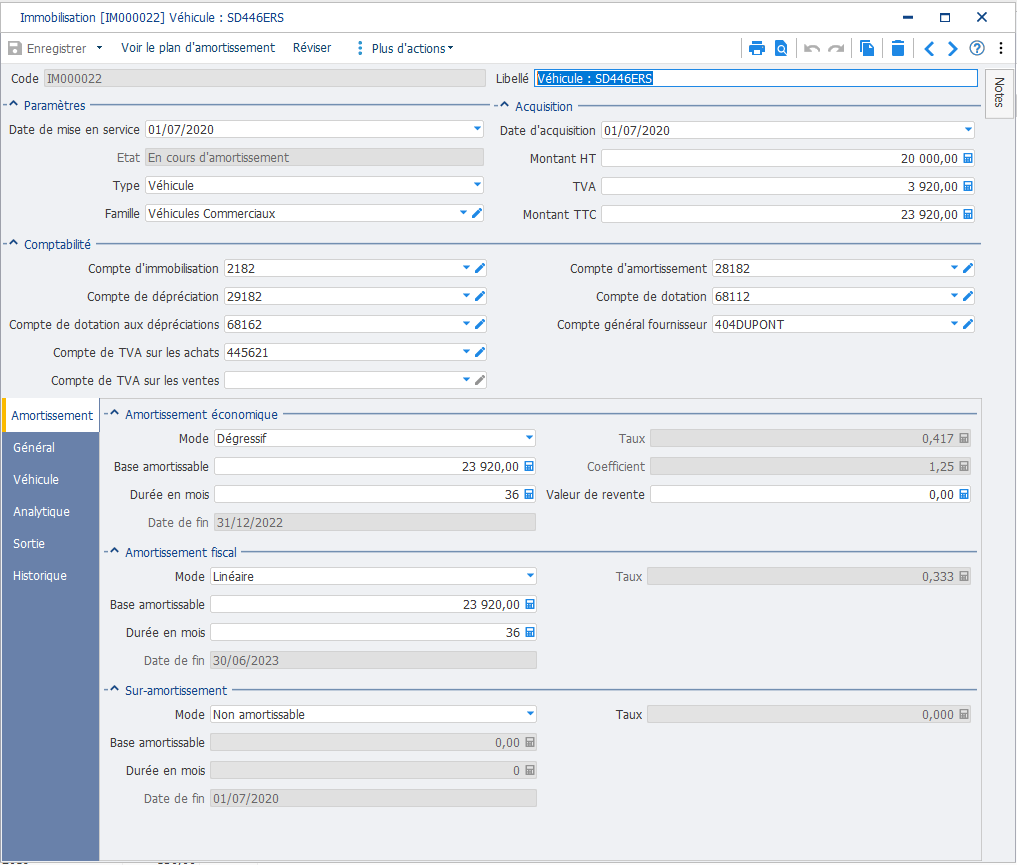Click the Réviser button
The image size is (1017, 865).
point(312,48)
